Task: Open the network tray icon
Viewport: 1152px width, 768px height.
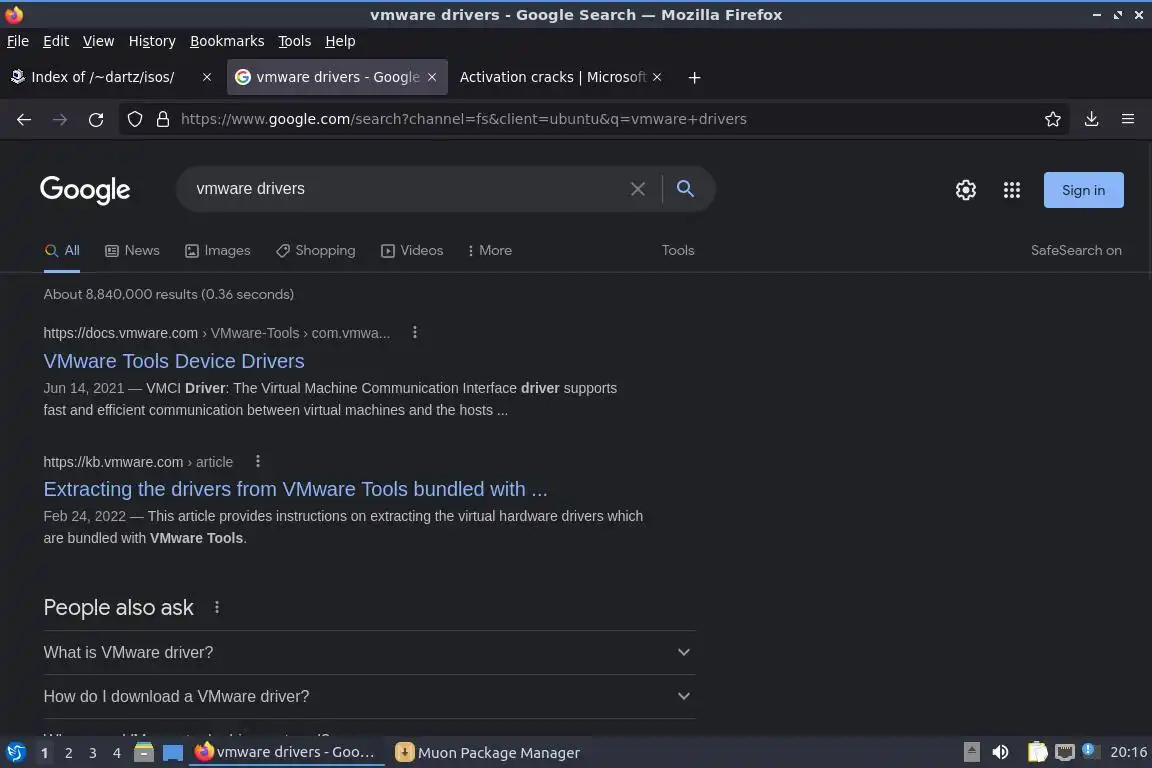Action: (1065, 753)
